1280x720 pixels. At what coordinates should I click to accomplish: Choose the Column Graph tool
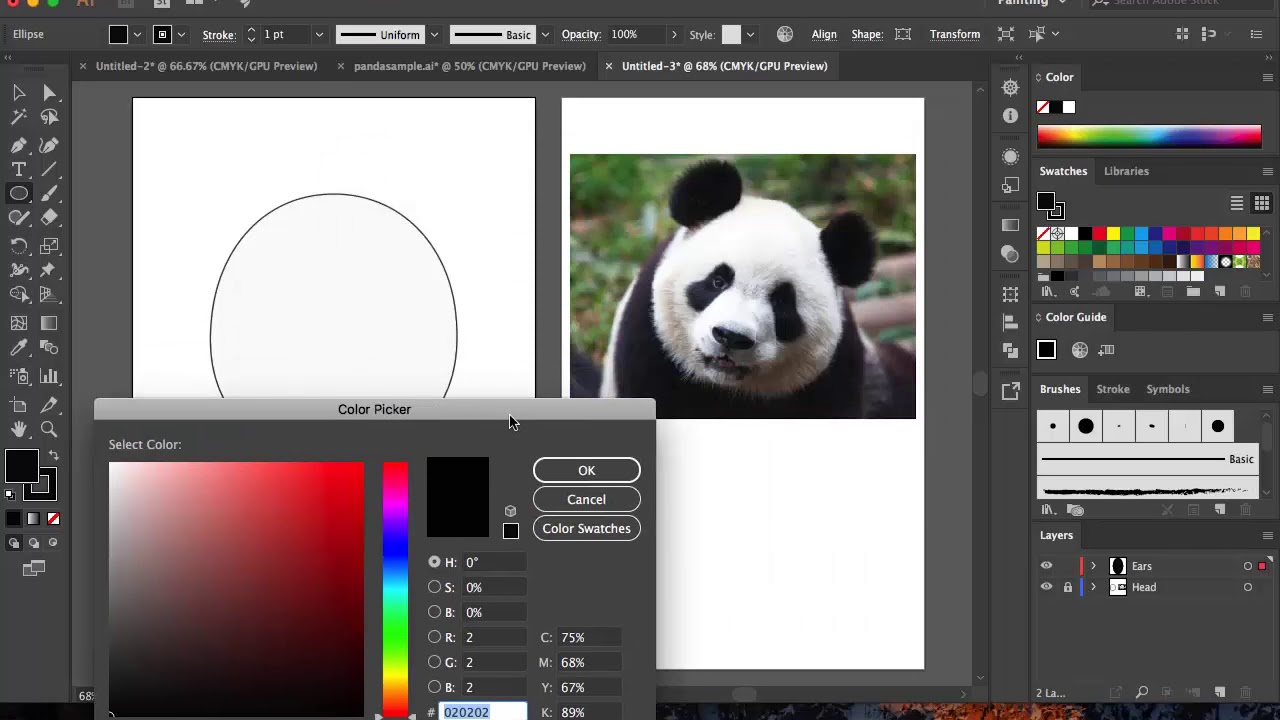coord(49,376)
